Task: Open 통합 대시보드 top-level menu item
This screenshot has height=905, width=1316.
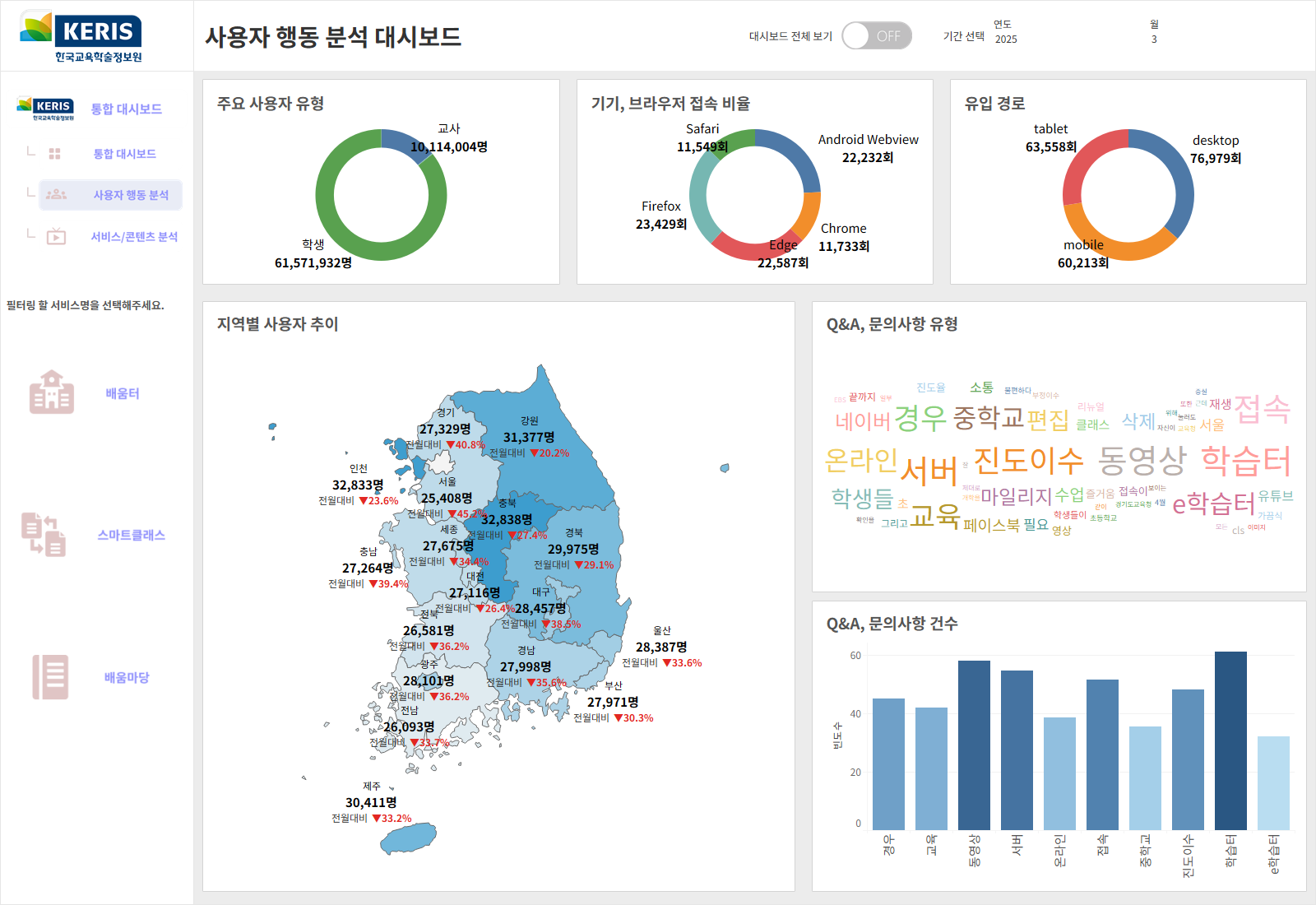Action: pos(126,109)
